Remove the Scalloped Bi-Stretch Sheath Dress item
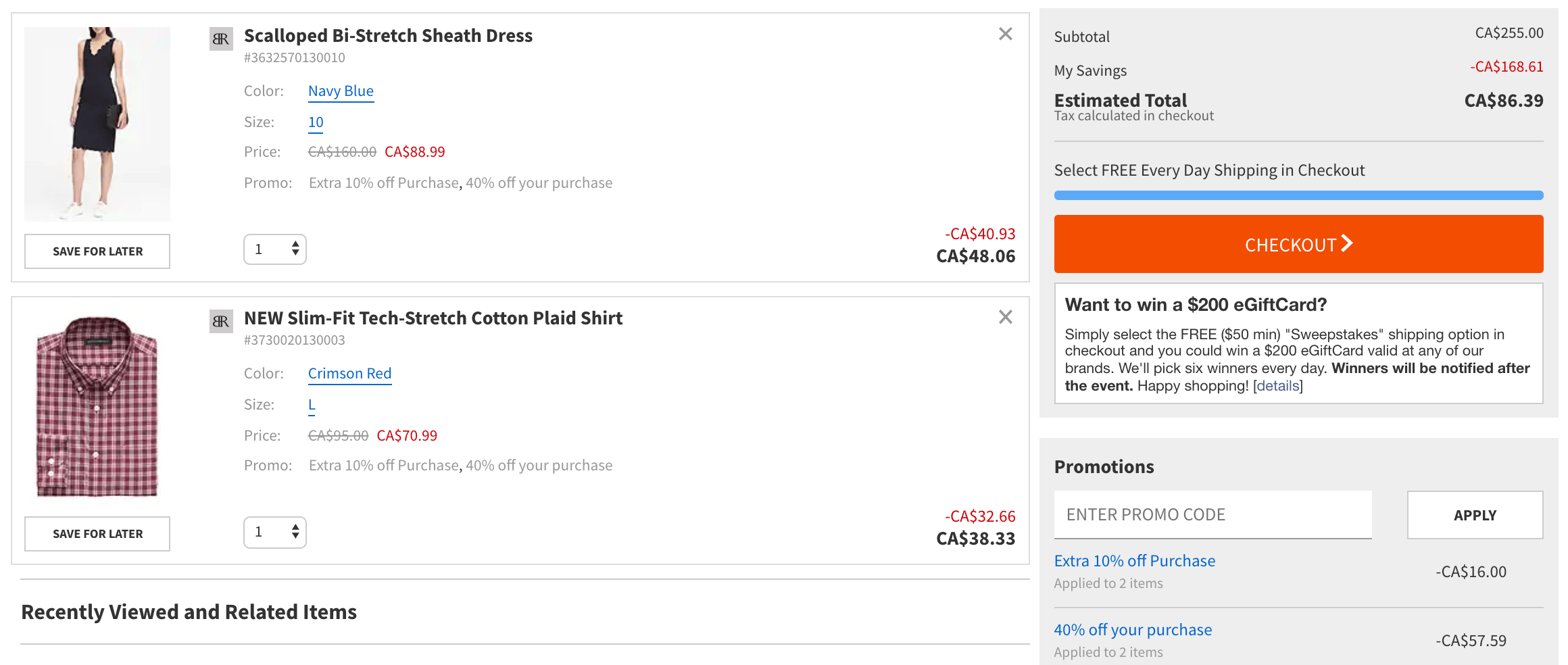 point(1005,34)
